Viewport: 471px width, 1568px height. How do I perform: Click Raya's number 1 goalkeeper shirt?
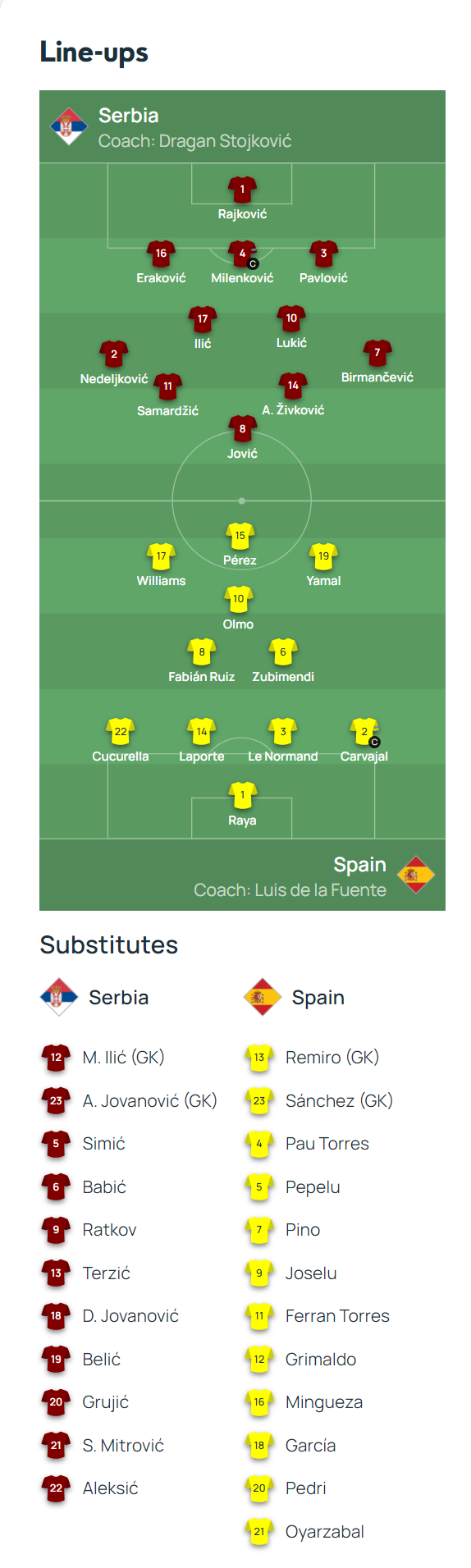pyautogui.click(x=242, y=796)
